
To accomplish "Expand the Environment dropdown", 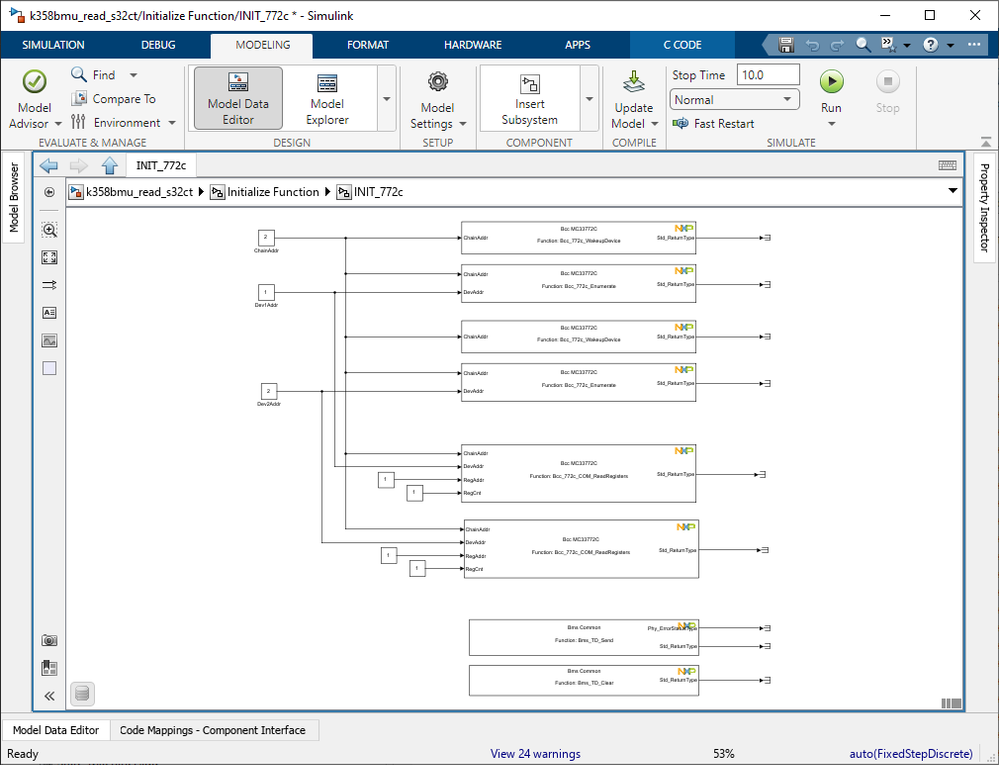I will tap(172, 122).
